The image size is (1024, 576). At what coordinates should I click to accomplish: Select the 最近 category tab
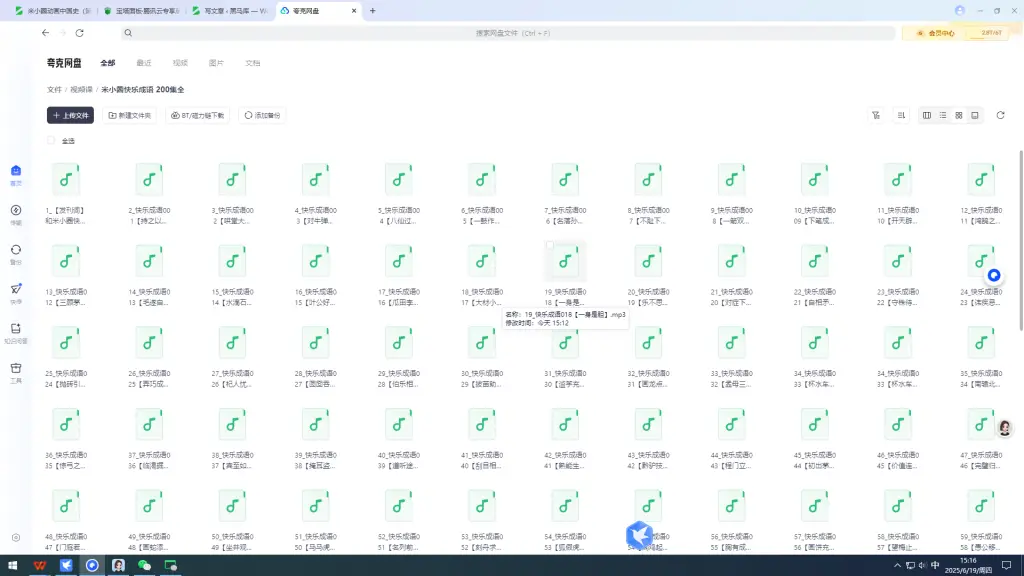(144, 63)
